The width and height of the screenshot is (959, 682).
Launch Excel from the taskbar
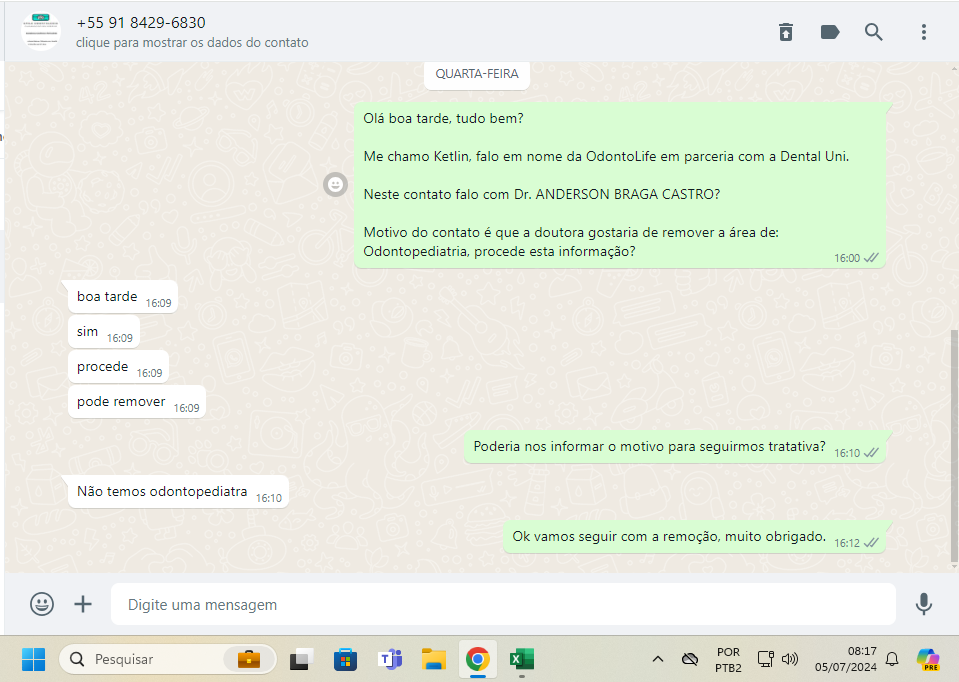pyautogui.click(x=521, y=659)
